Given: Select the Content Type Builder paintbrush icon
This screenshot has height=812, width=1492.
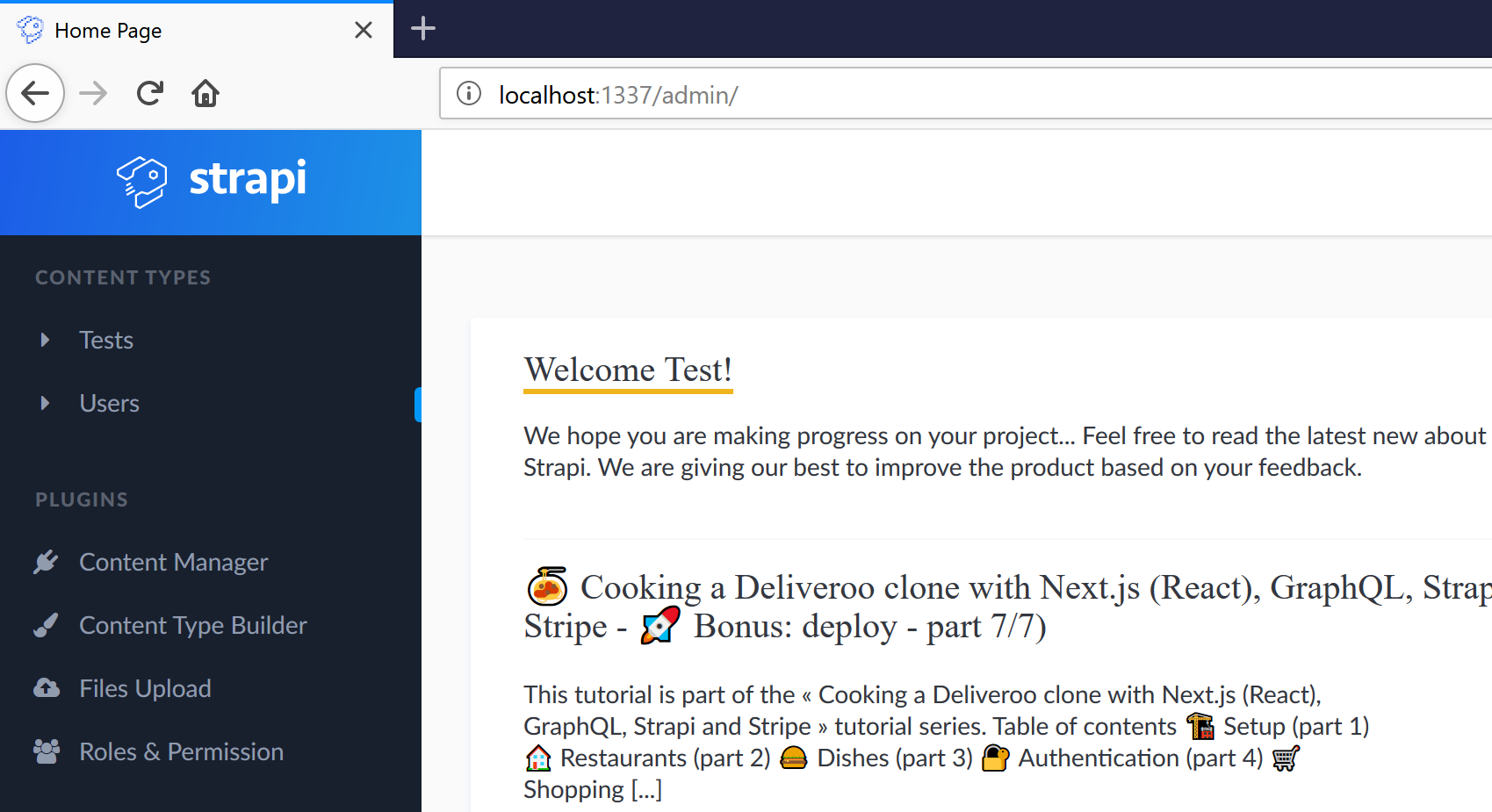Looking at the screenshot, I should tap(46, 624).
